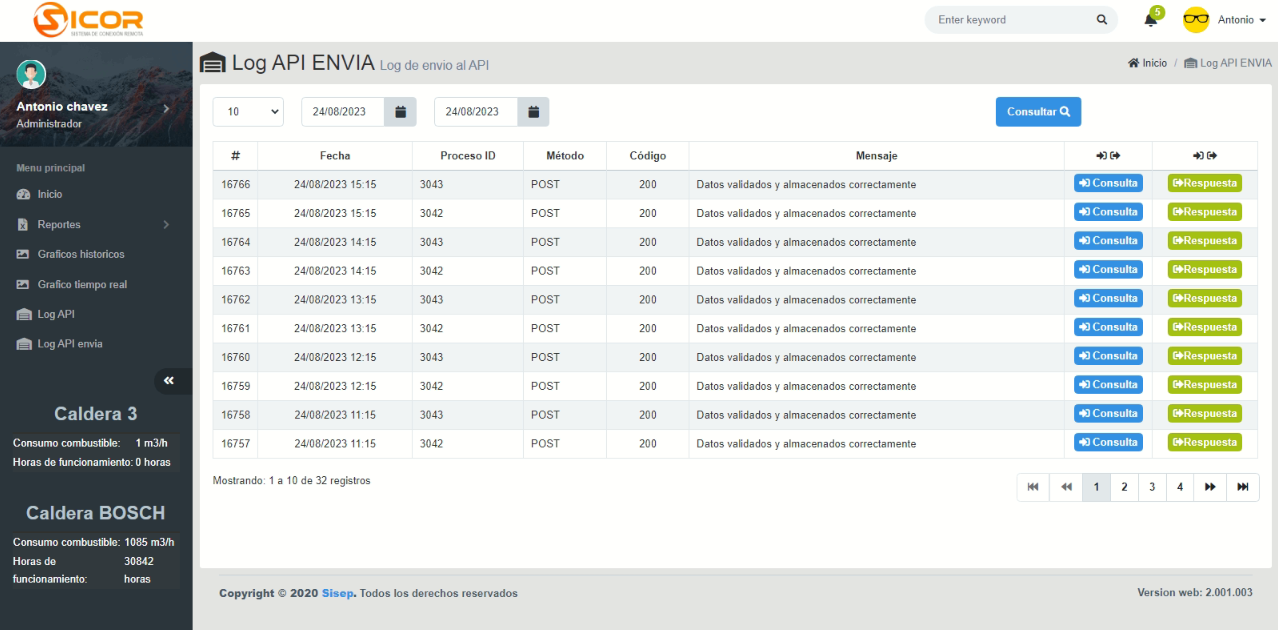
Task: Select Log API in sidebar menu
Action: point(56,315)
